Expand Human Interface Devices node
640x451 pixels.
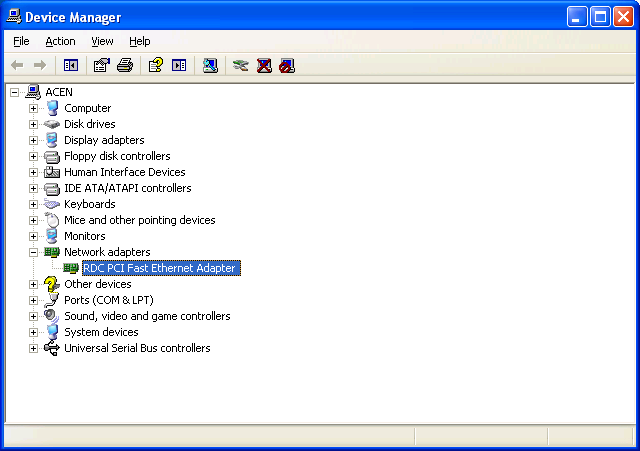33,172
